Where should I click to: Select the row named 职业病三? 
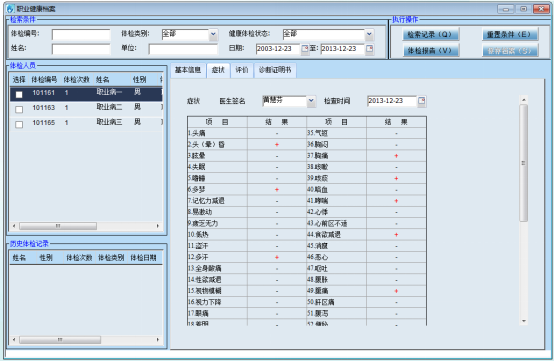coord(86,123)
